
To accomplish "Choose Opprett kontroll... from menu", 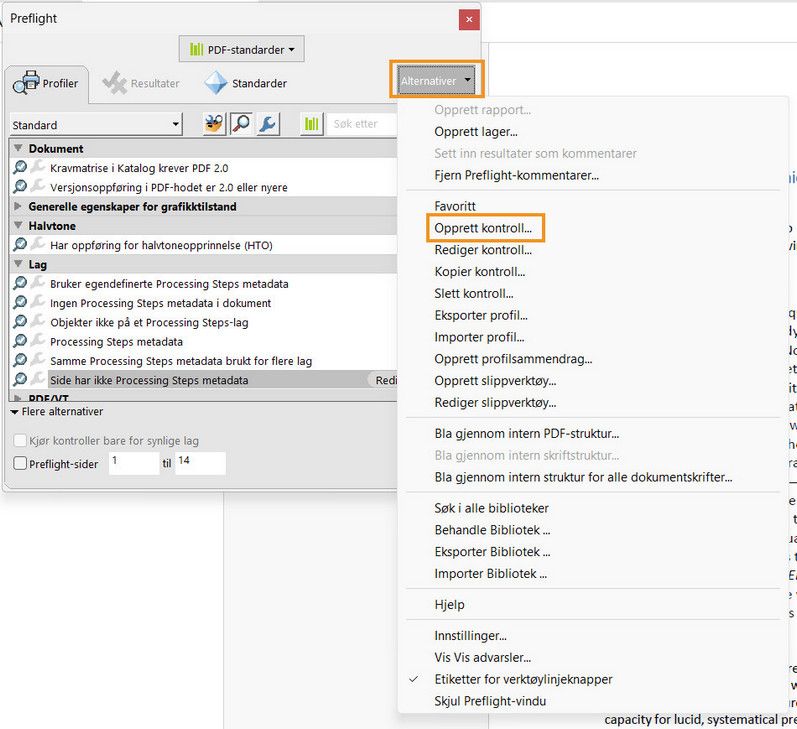I will [x=483, y=228].
